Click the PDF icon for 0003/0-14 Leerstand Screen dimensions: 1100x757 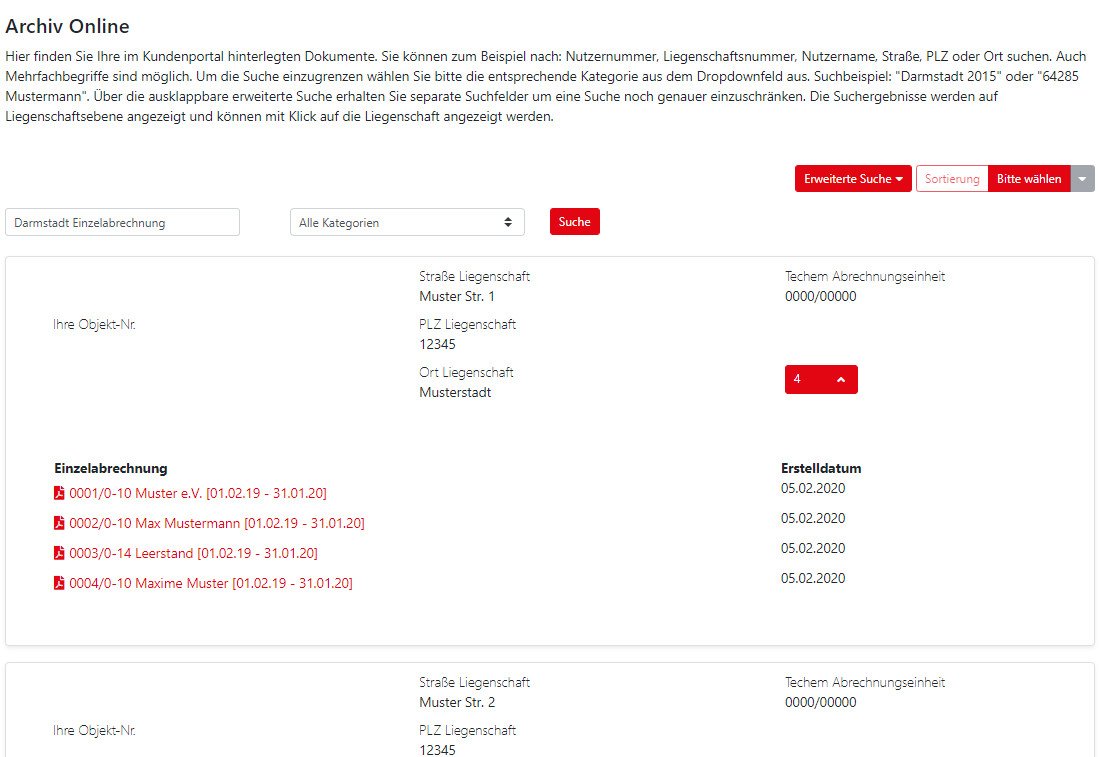click(59, 553)
